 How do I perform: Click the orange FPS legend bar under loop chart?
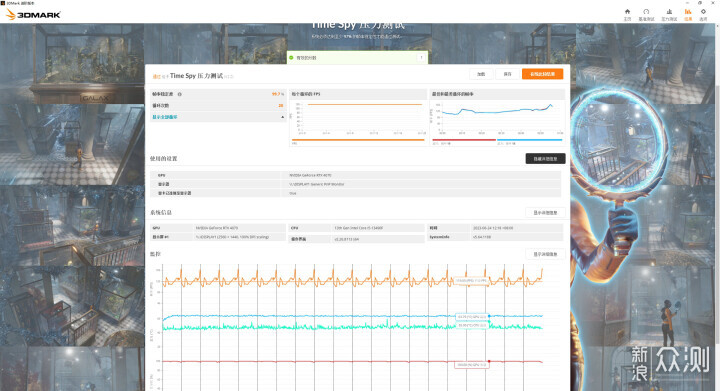click(358, 140)
